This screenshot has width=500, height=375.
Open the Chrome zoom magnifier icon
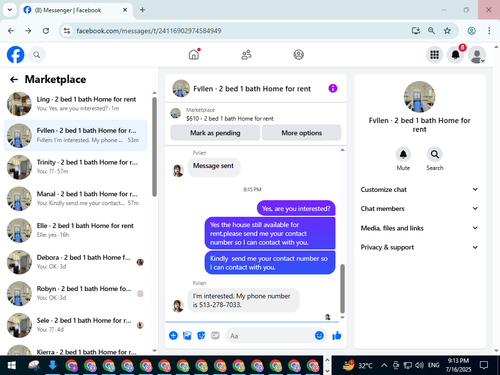click(431, 31)
